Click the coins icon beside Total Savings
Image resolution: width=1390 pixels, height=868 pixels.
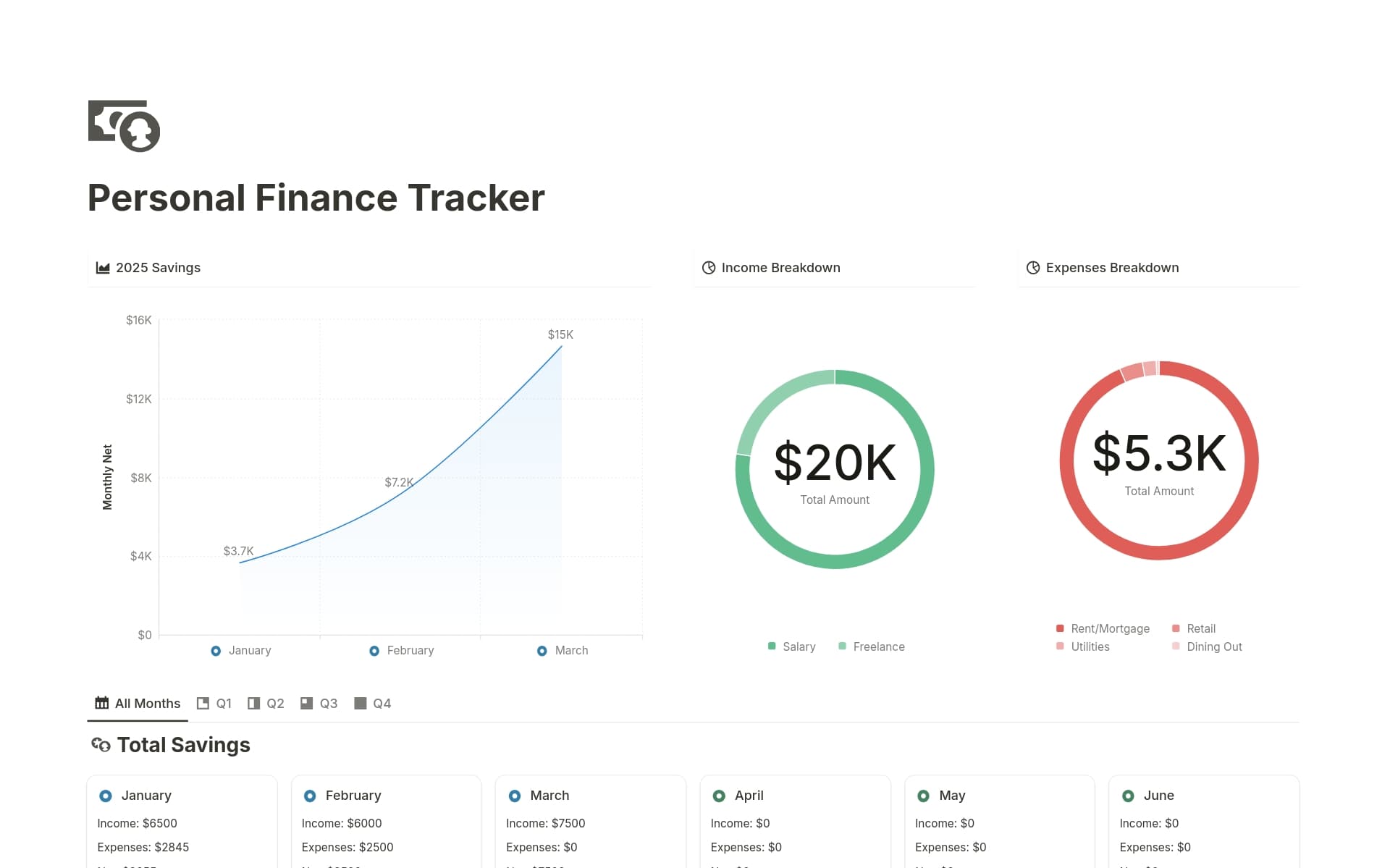coord(101,745)
